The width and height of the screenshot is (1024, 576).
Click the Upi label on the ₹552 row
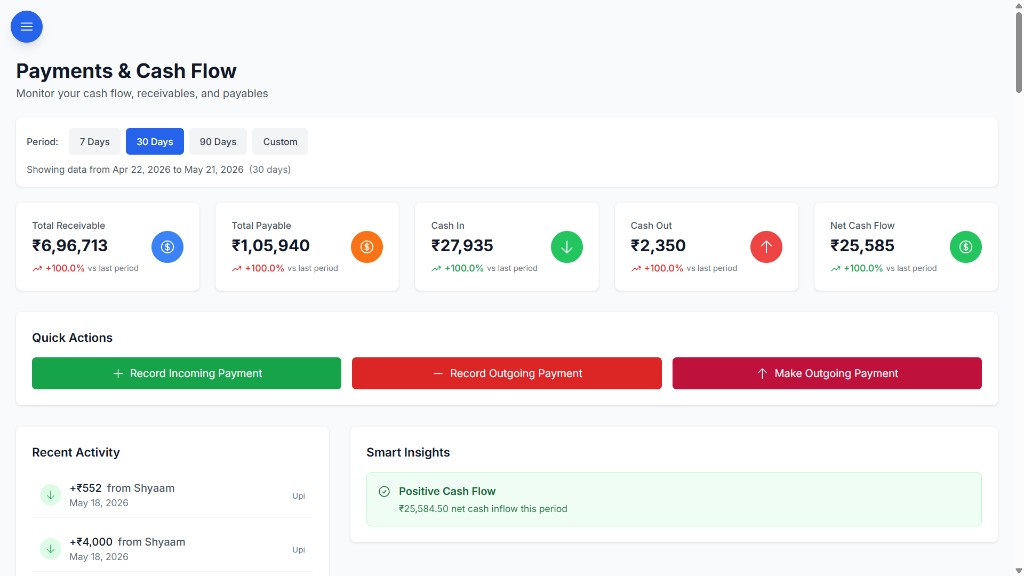point(298,496)
